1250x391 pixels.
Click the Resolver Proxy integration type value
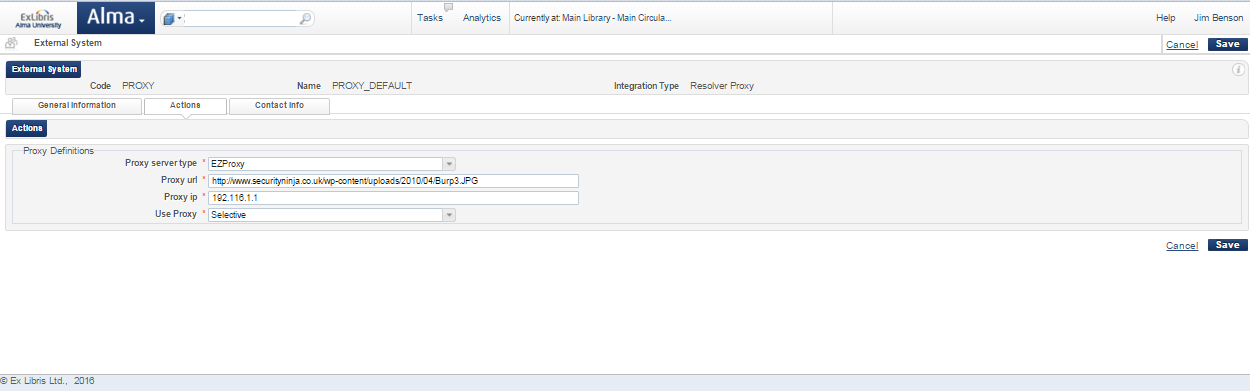[x=722, y=86]
